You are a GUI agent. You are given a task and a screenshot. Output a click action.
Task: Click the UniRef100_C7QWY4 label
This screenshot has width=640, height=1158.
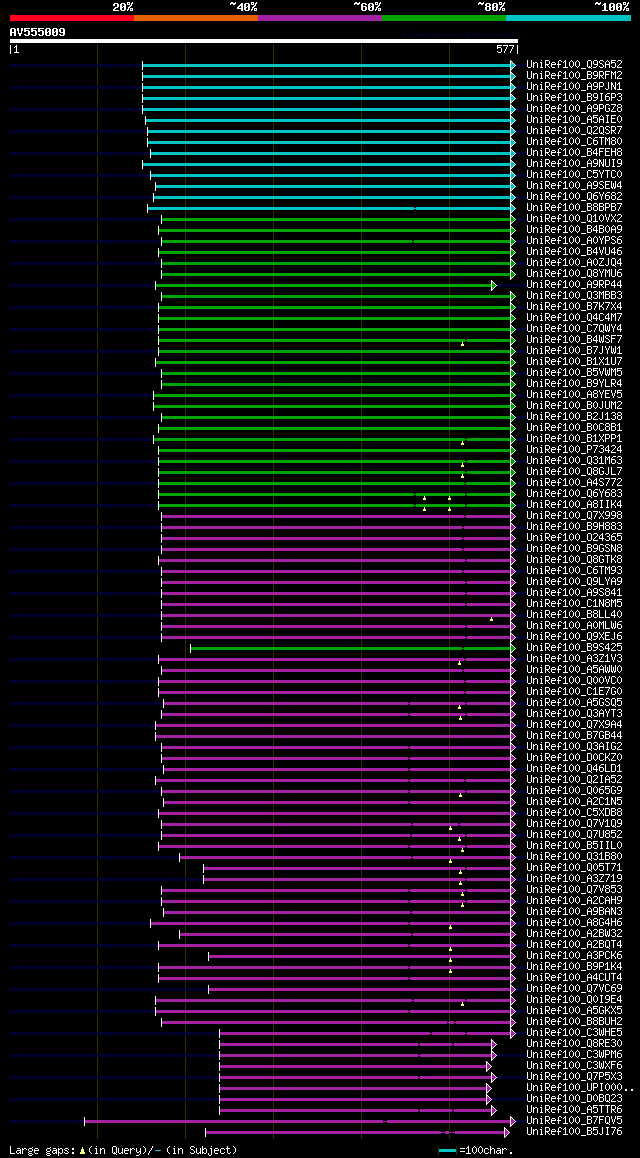(x=574, y=329)
